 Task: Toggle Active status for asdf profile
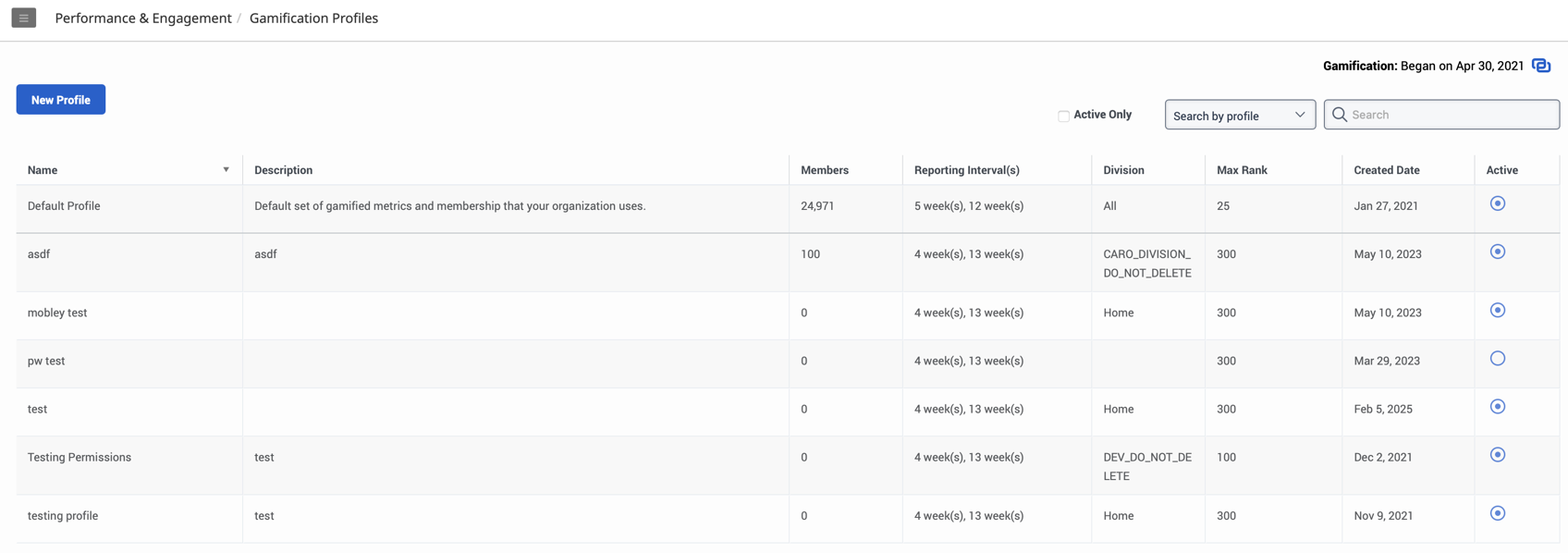pyautogui.click(x=1497, y=252)
